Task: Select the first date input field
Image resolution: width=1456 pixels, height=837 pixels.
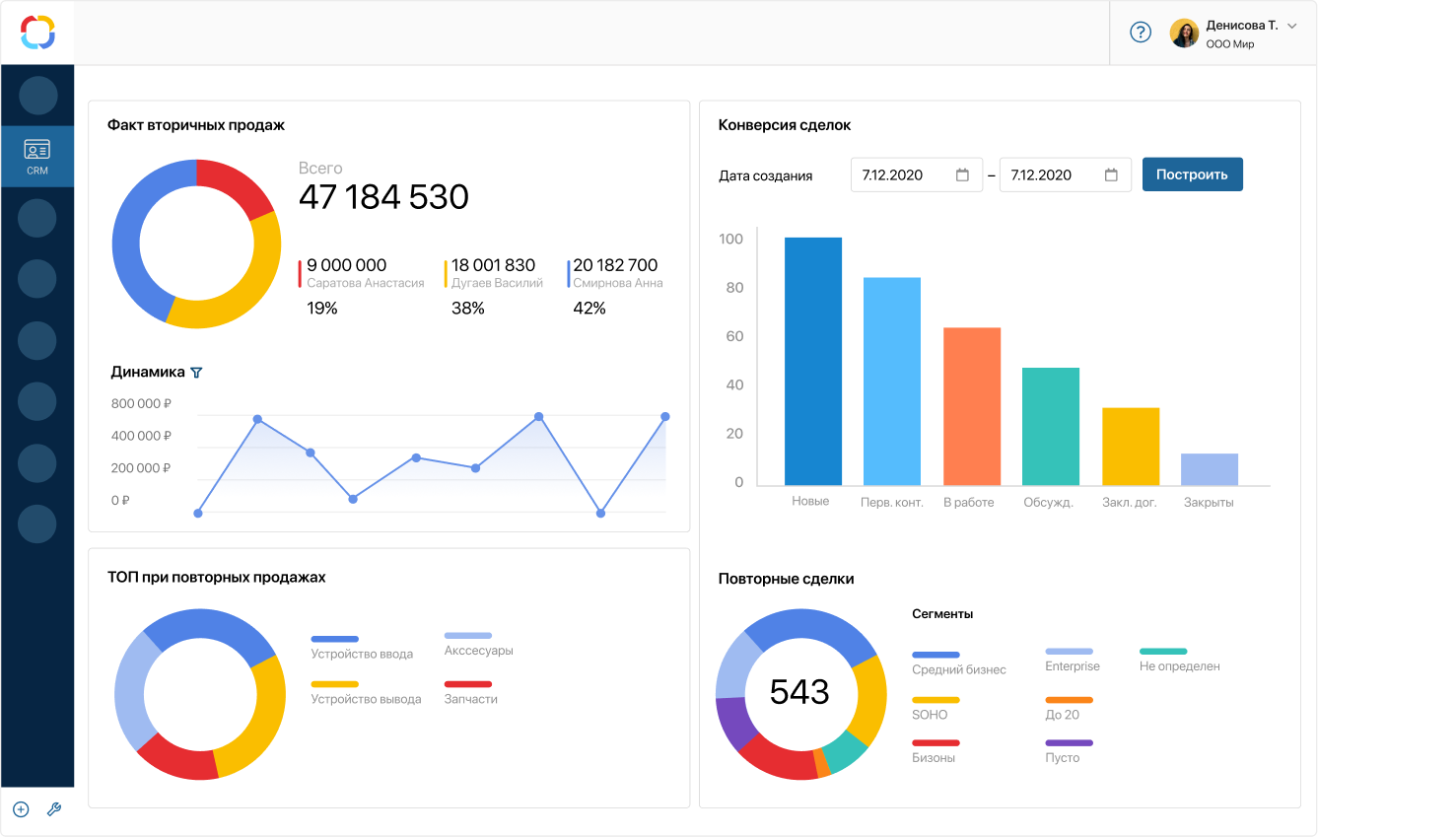Action: pos(917,174)
